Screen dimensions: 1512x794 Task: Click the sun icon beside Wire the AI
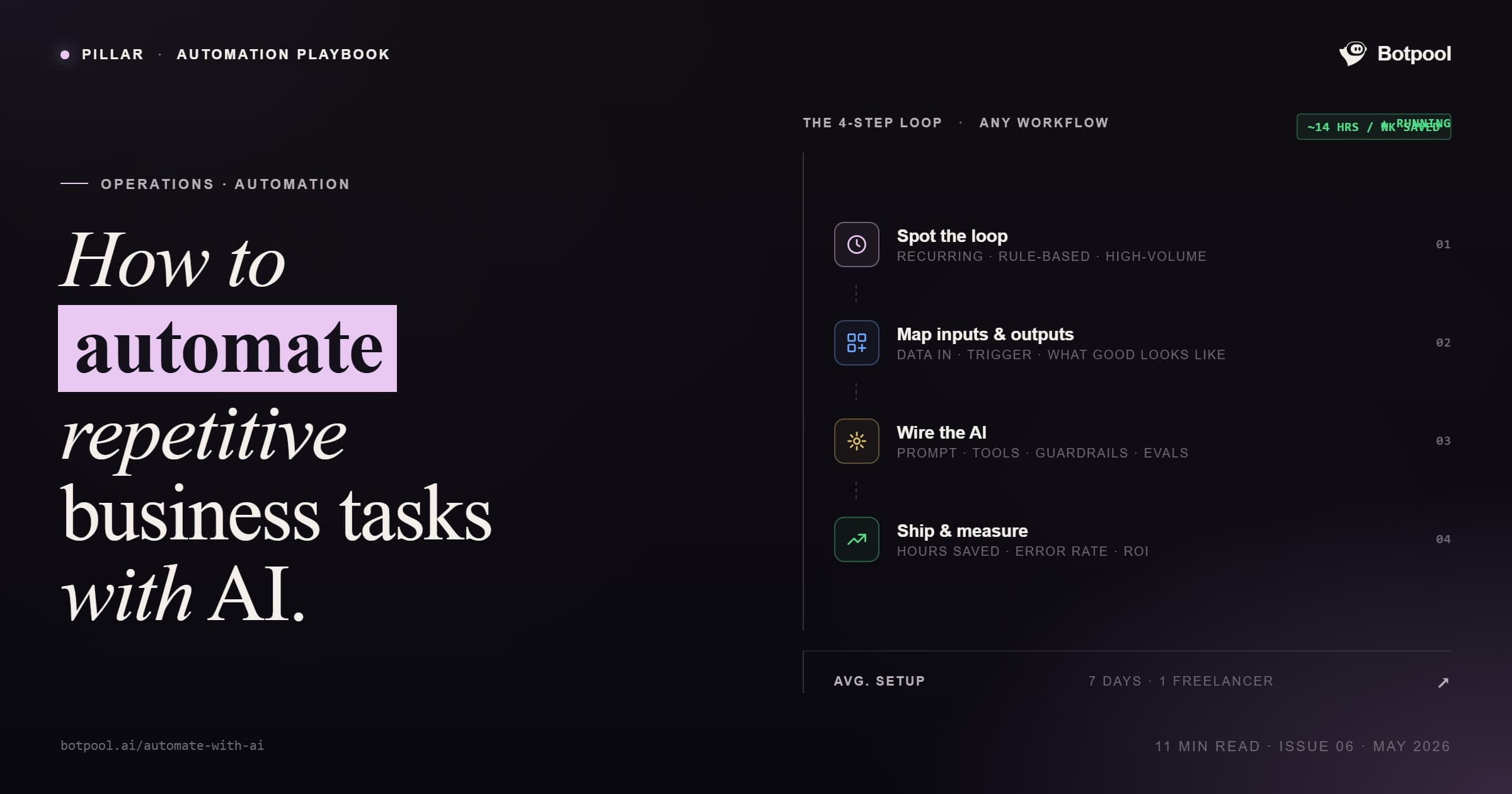click(856, 441)
